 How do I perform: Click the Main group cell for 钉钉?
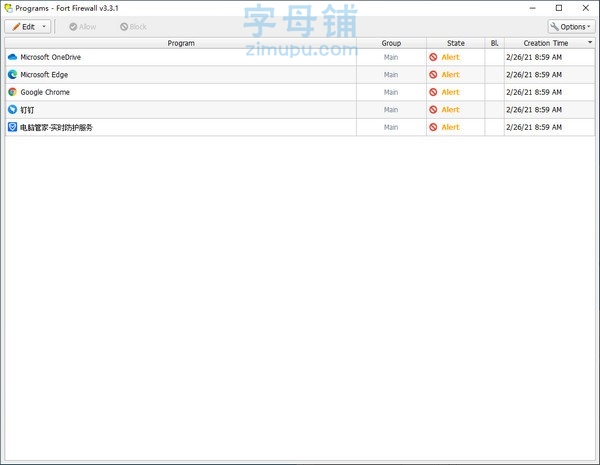[x=391, y=110]
